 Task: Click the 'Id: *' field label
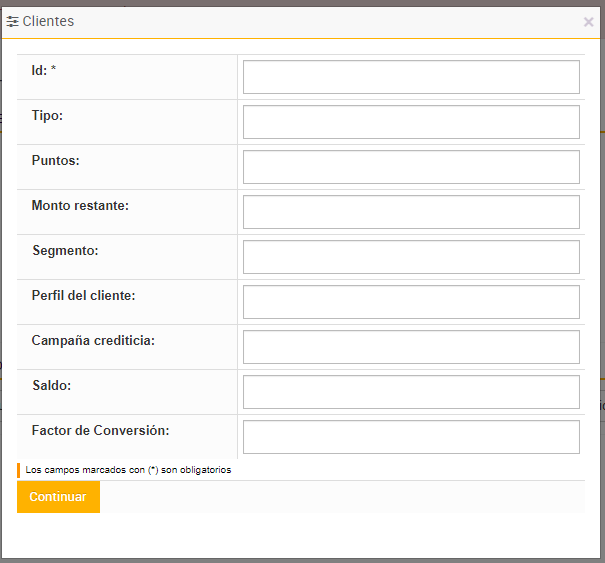pos(44,71)
